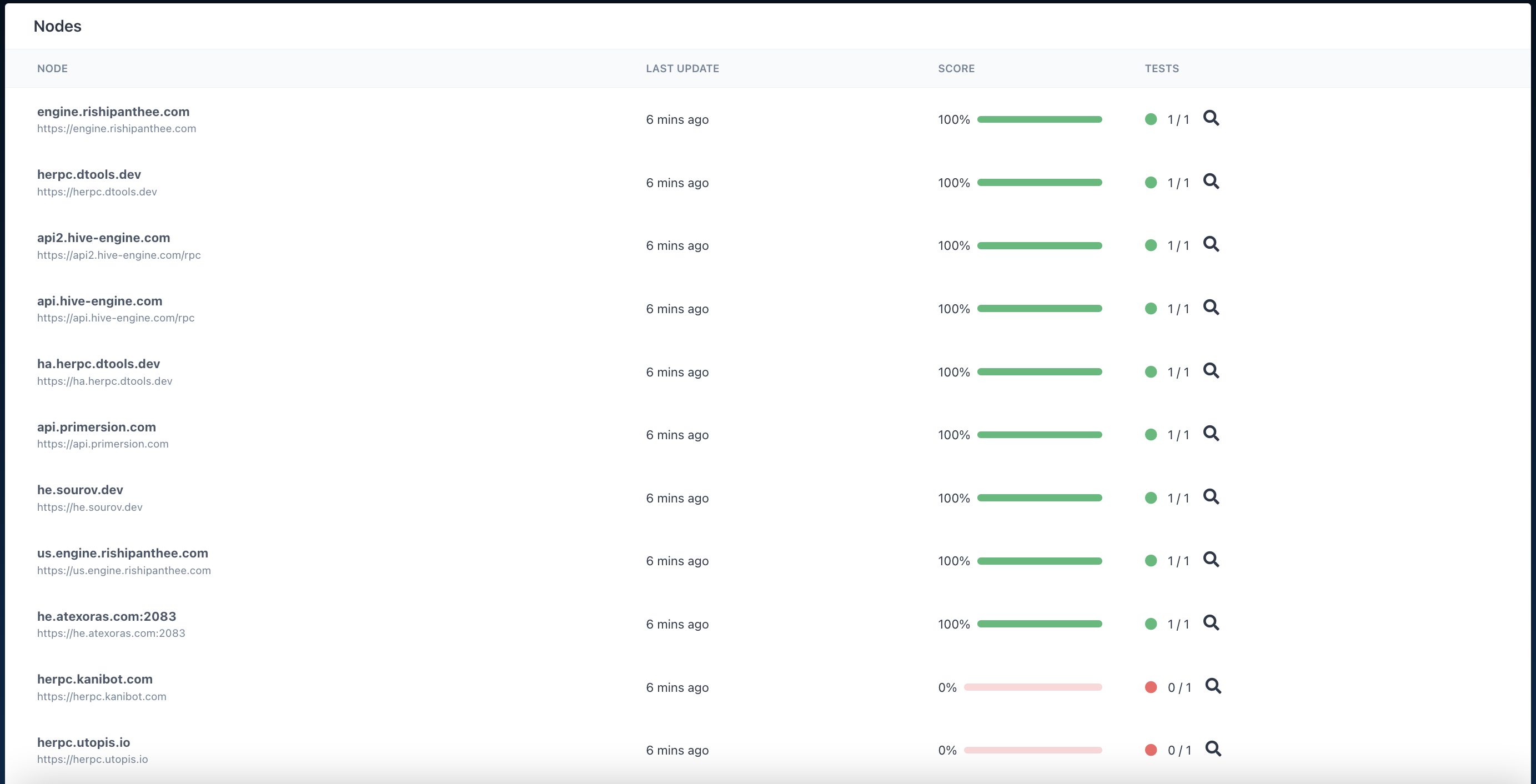This screenshot has width=1536, height=784.
Task: Click 100% score for api.hive-engine.com
Action: point(954,309)
